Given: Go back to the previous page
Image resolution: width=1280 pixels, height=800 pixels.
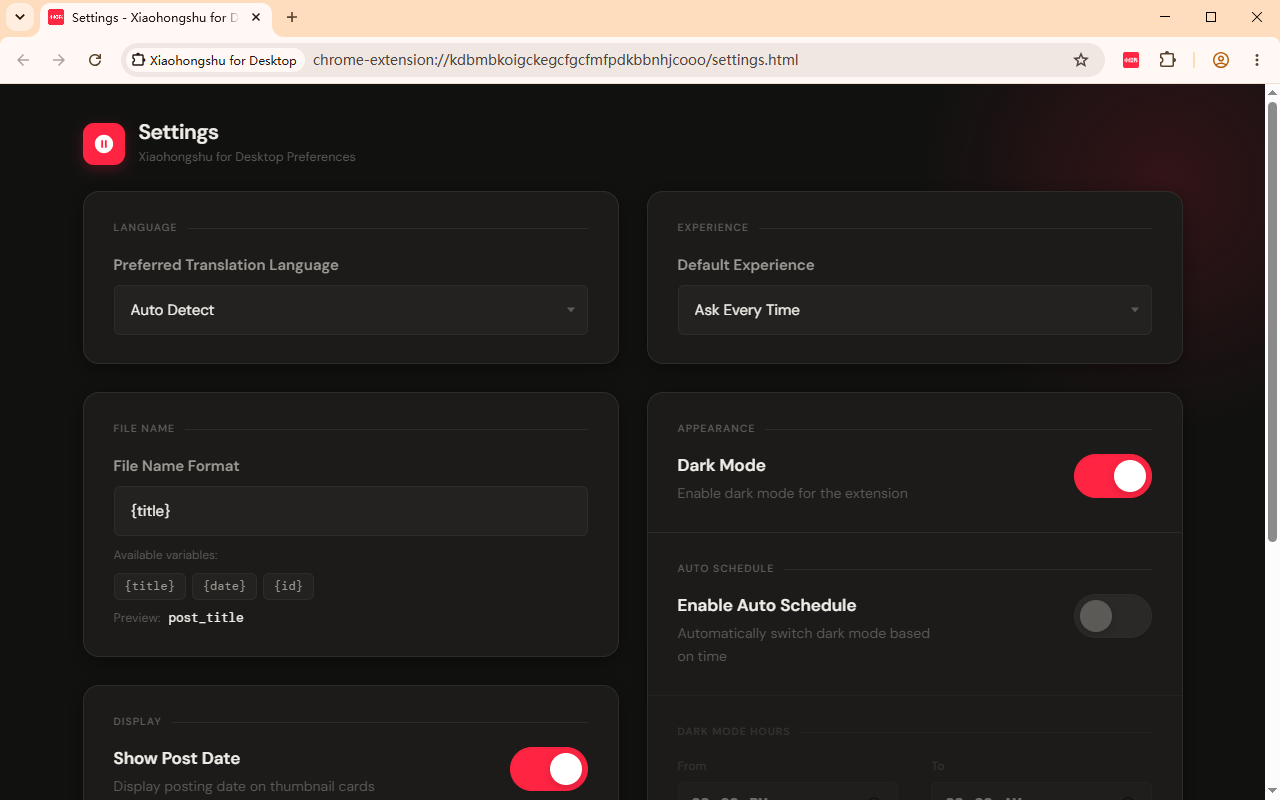Looking at the screenshot, I should click(x=23, y=60).
